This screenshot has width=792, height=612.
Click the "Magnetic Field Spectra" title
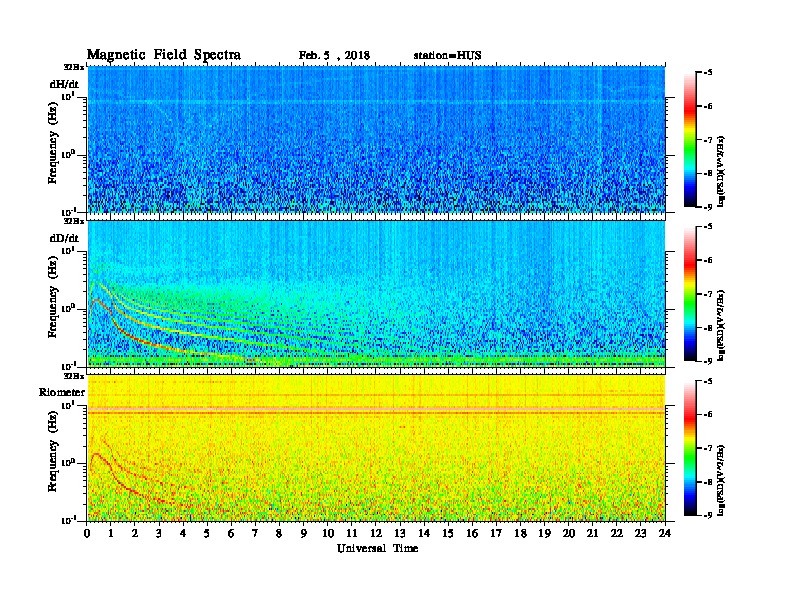tap(164, 55)
